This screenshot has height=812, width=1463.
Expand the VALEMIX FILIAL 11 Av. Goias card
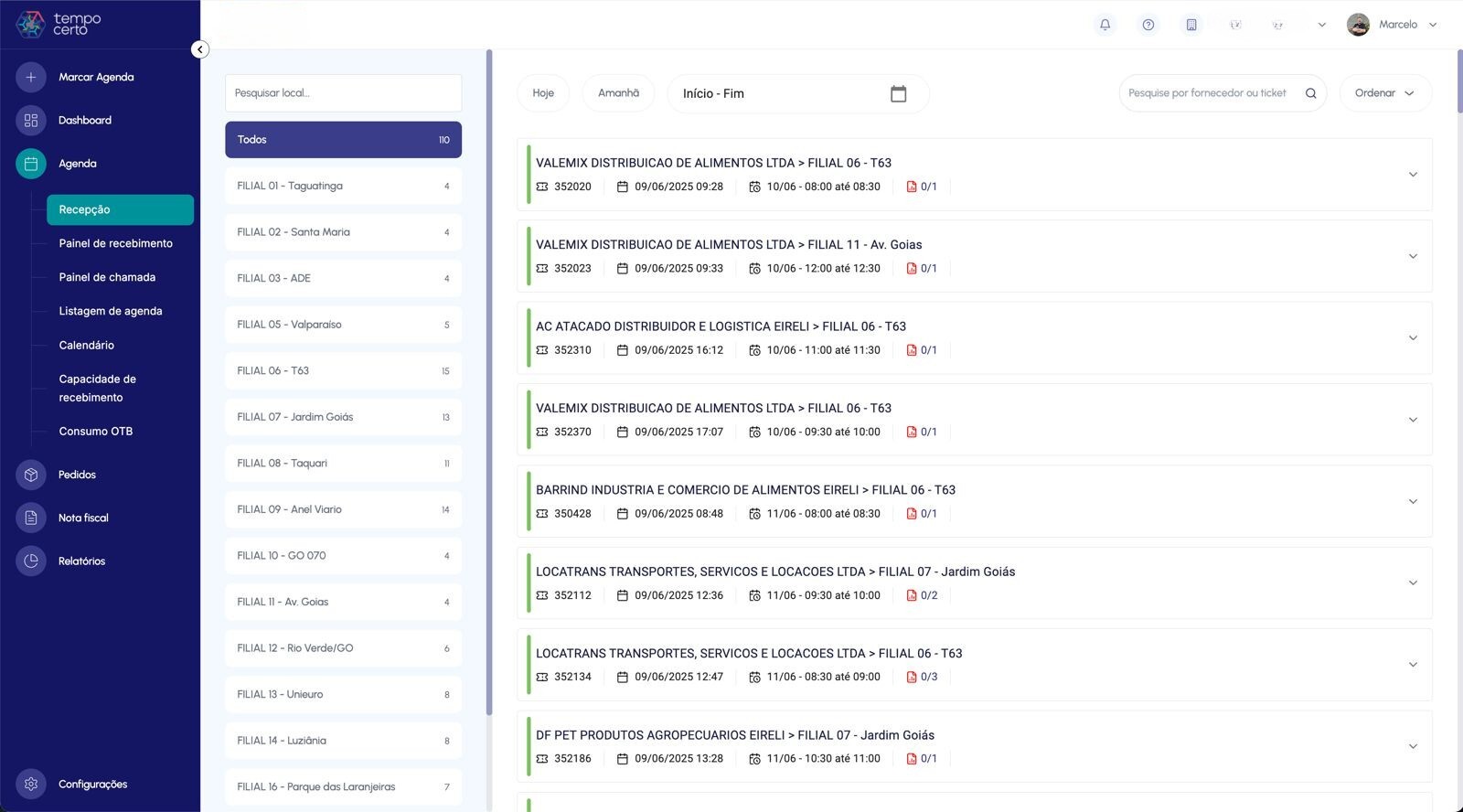coord(1413,256)
